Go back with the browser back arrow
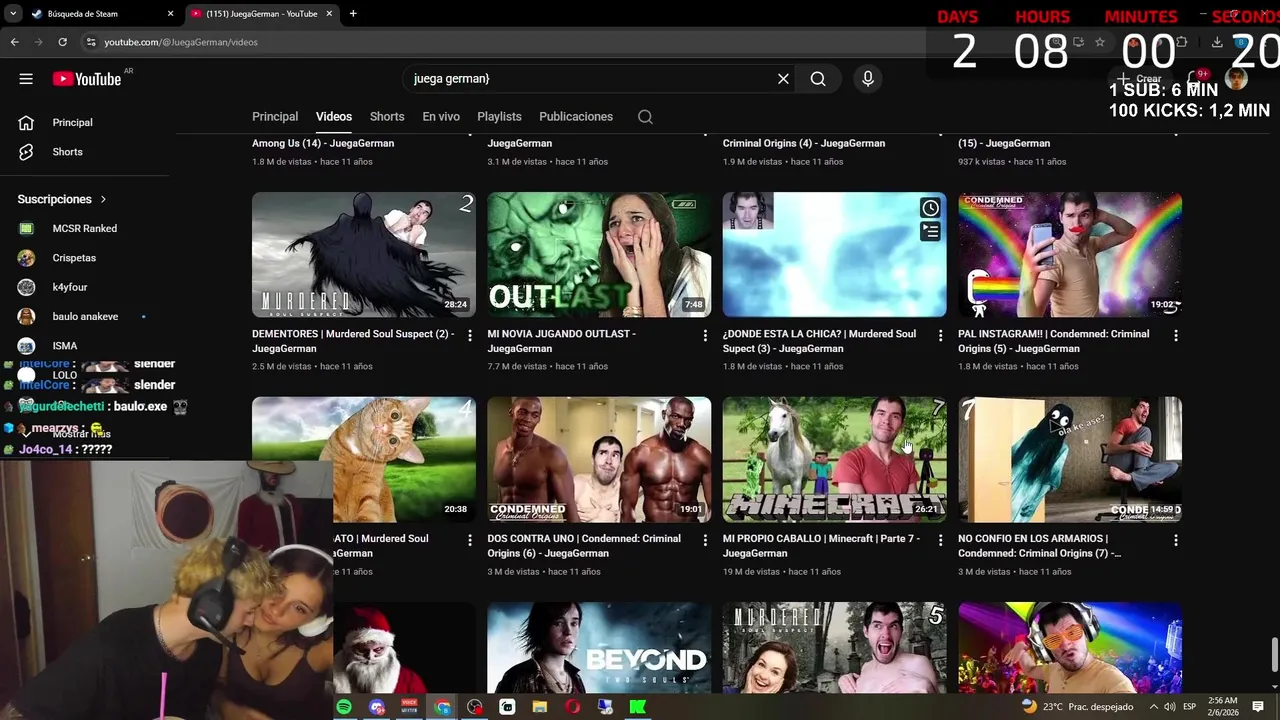Viewport: 1280px width, 720px height. pos(14,42)
